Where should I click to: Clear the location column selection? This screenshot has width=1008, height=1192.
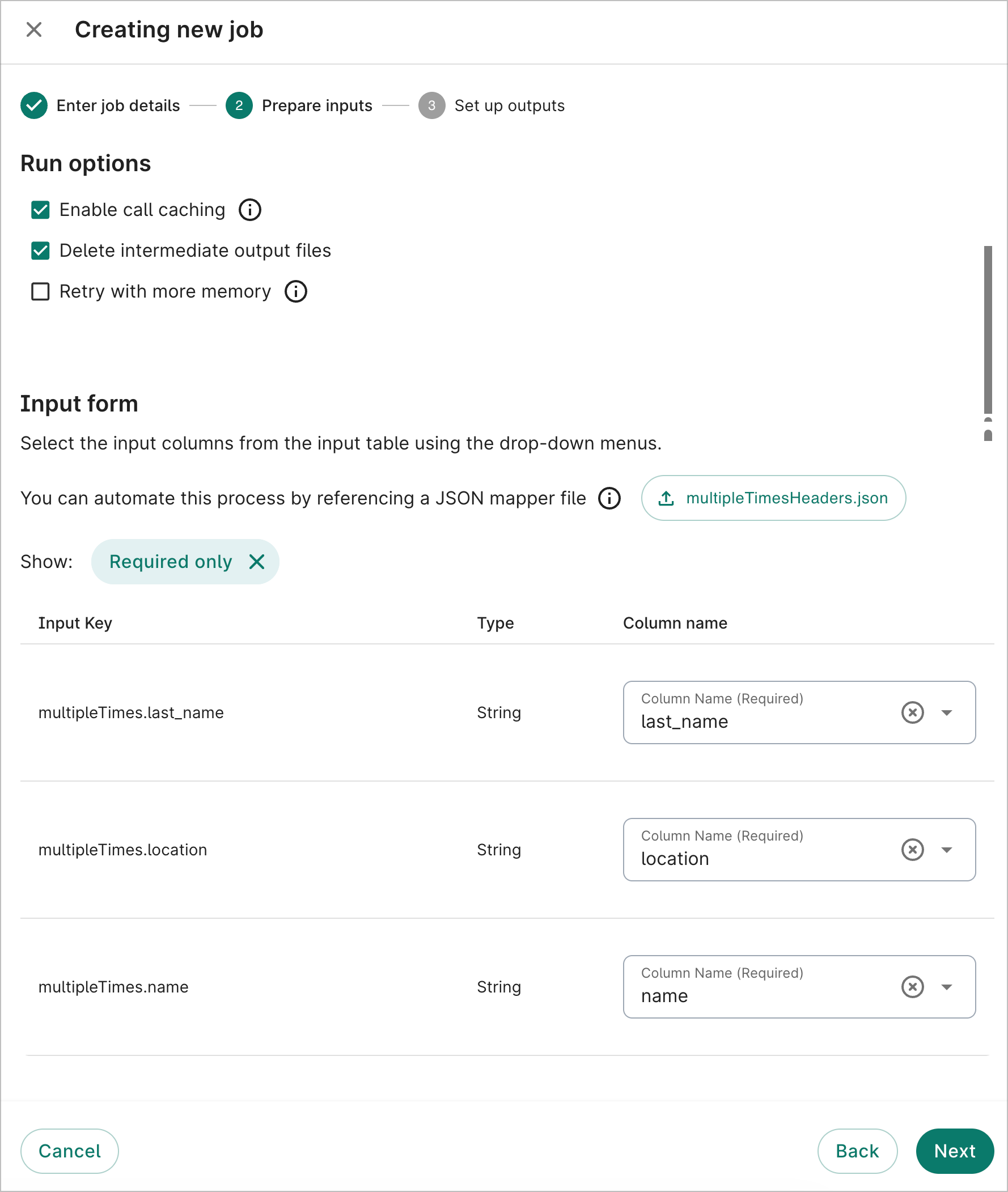click(x=912, y=849)
